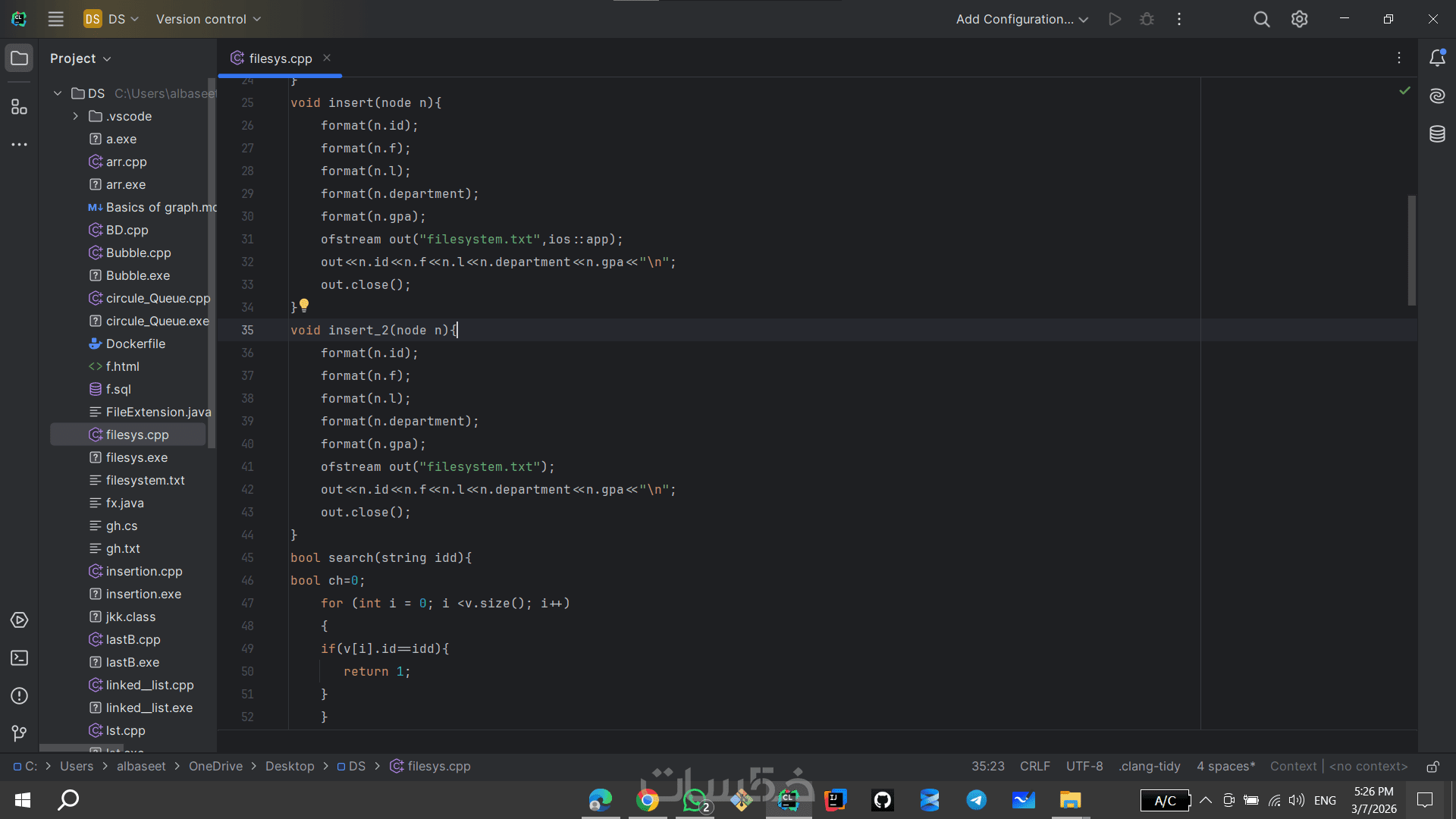Open the main hamburger menu

pyautogui.click(x=55, y=19)
